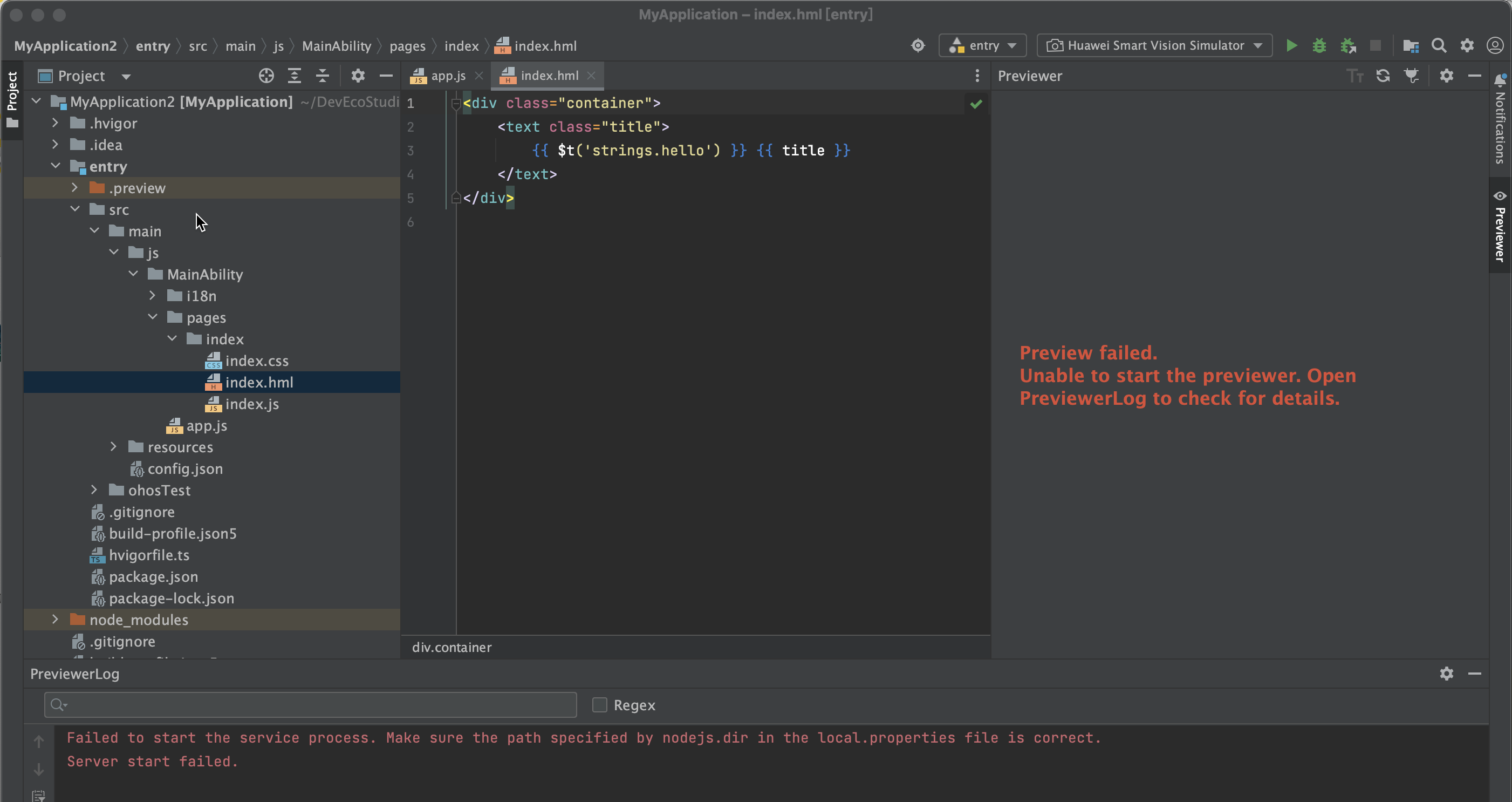1512x802 pixels.
Task: Refresh the Previewer
Action: coord(1383,76)
